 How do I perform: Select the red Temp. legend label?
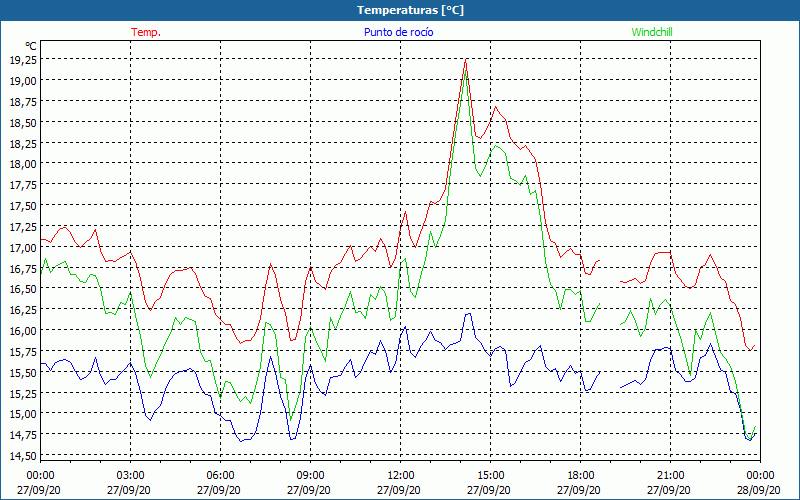point(146,32)
